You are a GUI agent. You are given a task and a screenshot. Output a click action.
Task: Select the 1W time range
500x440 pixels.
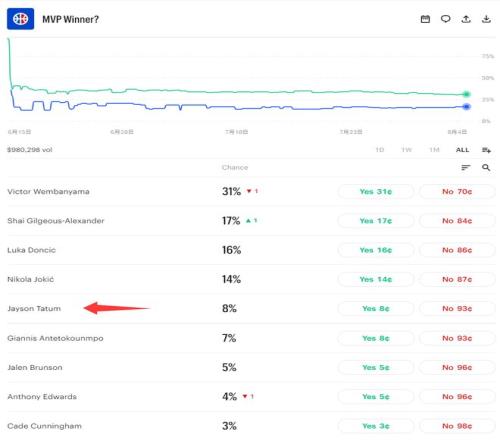pyautogui.click(x=407, y=150)
